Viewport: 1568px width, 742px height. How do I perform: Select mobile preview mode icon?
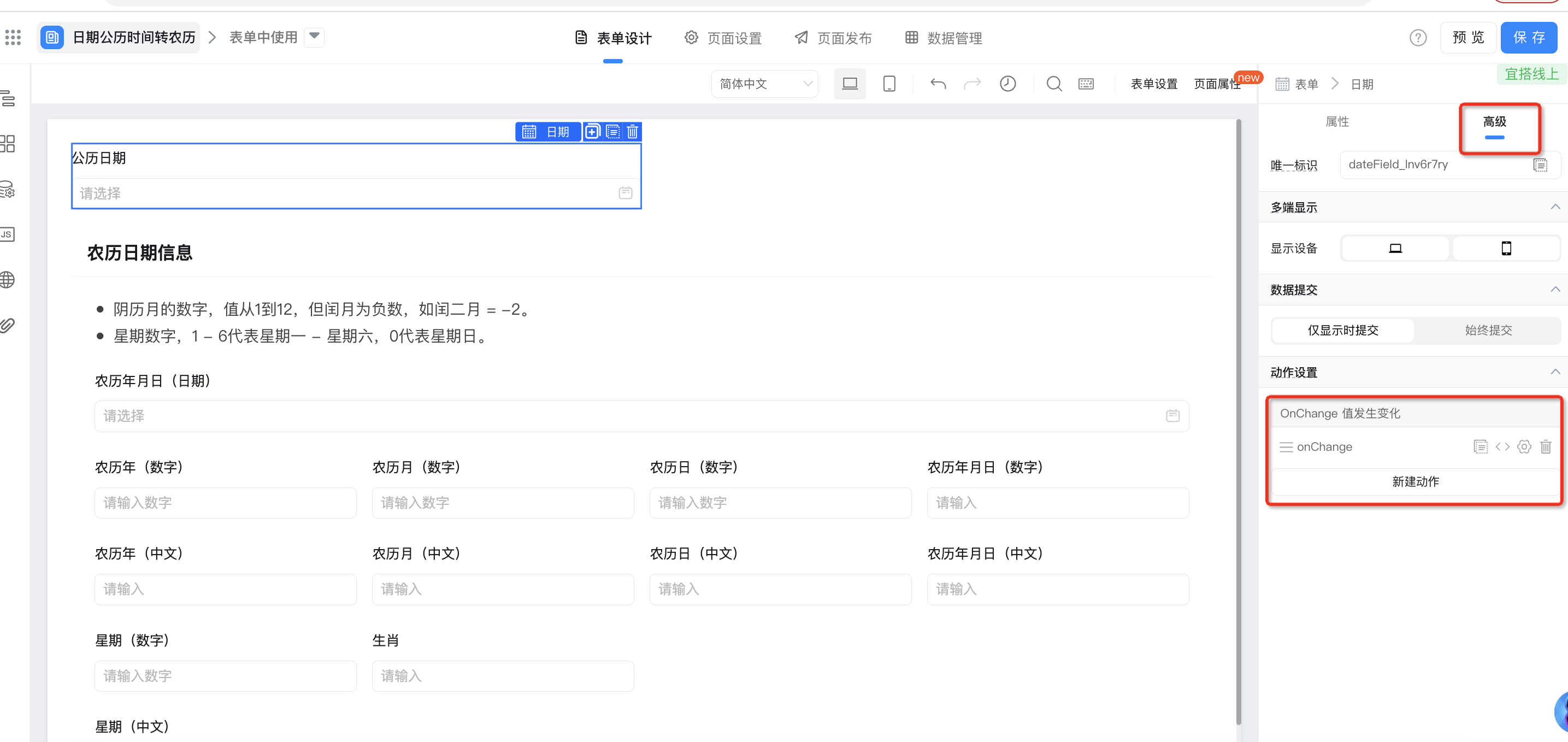pyautogui.click(x=889, y=84)
